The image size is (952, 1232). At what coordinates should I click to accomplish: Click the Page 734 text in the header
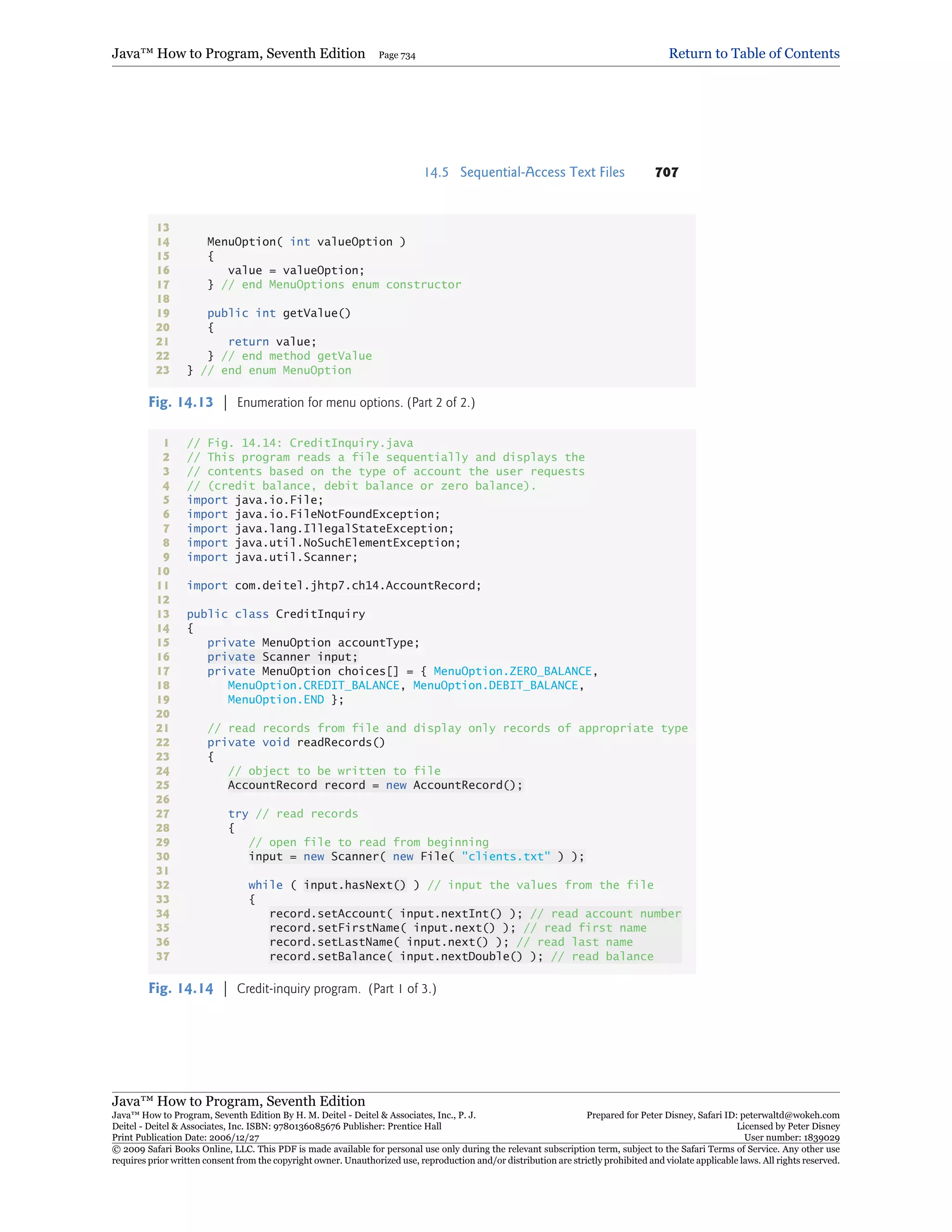pos(397,55)
